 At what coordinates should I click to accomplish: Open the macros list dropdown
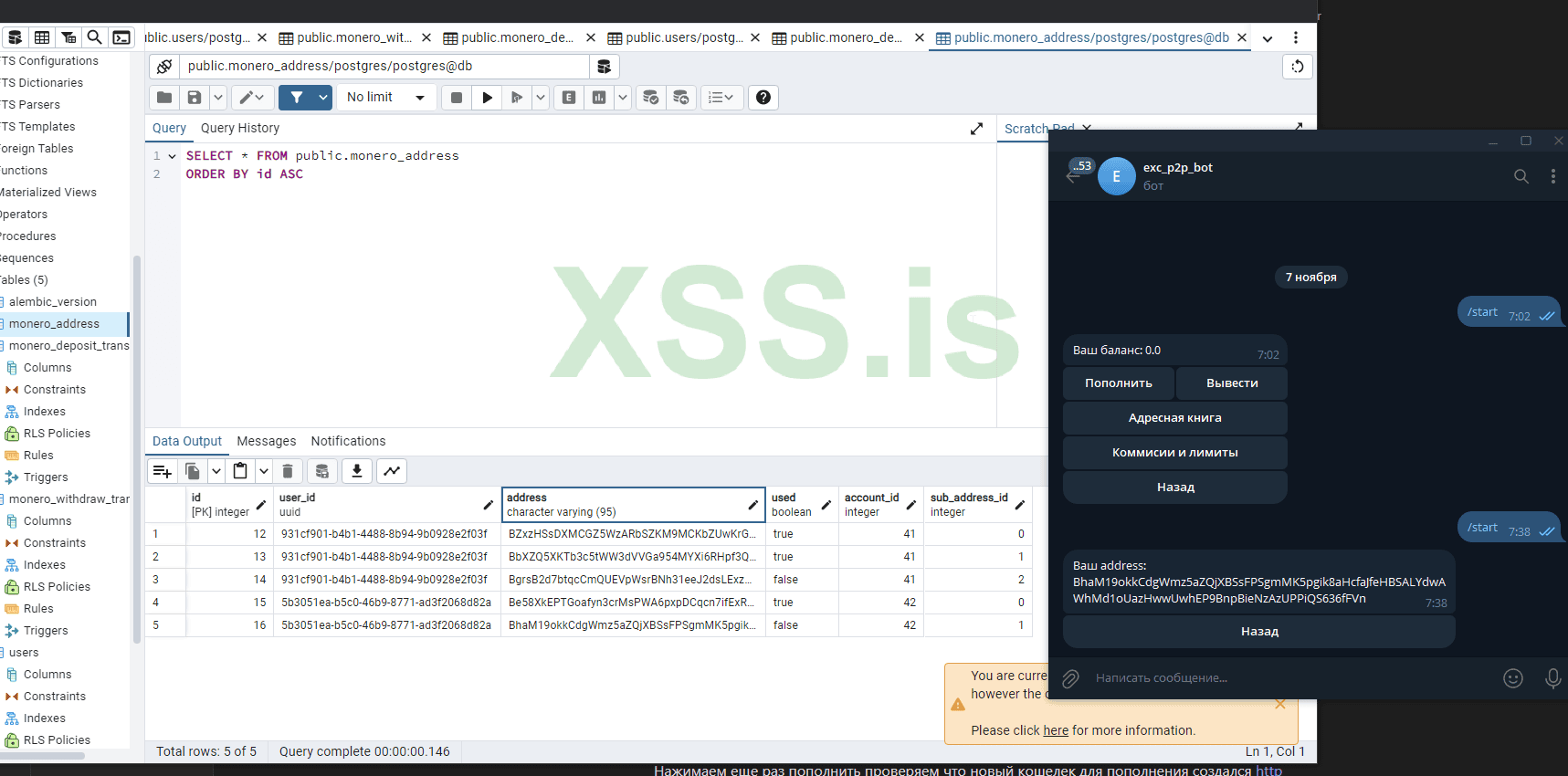point(721,98)
